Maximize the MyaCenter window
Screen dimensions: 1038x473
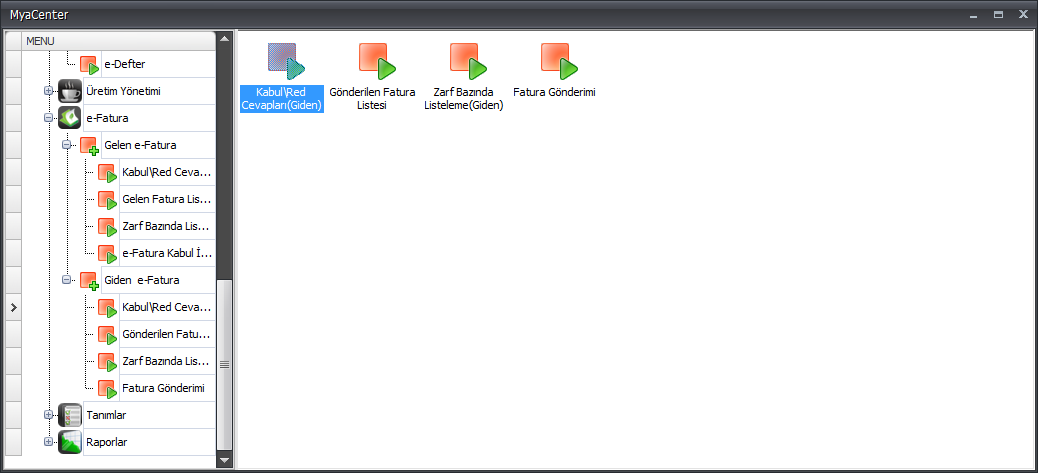pyautogui.click(x=998, y=15)
